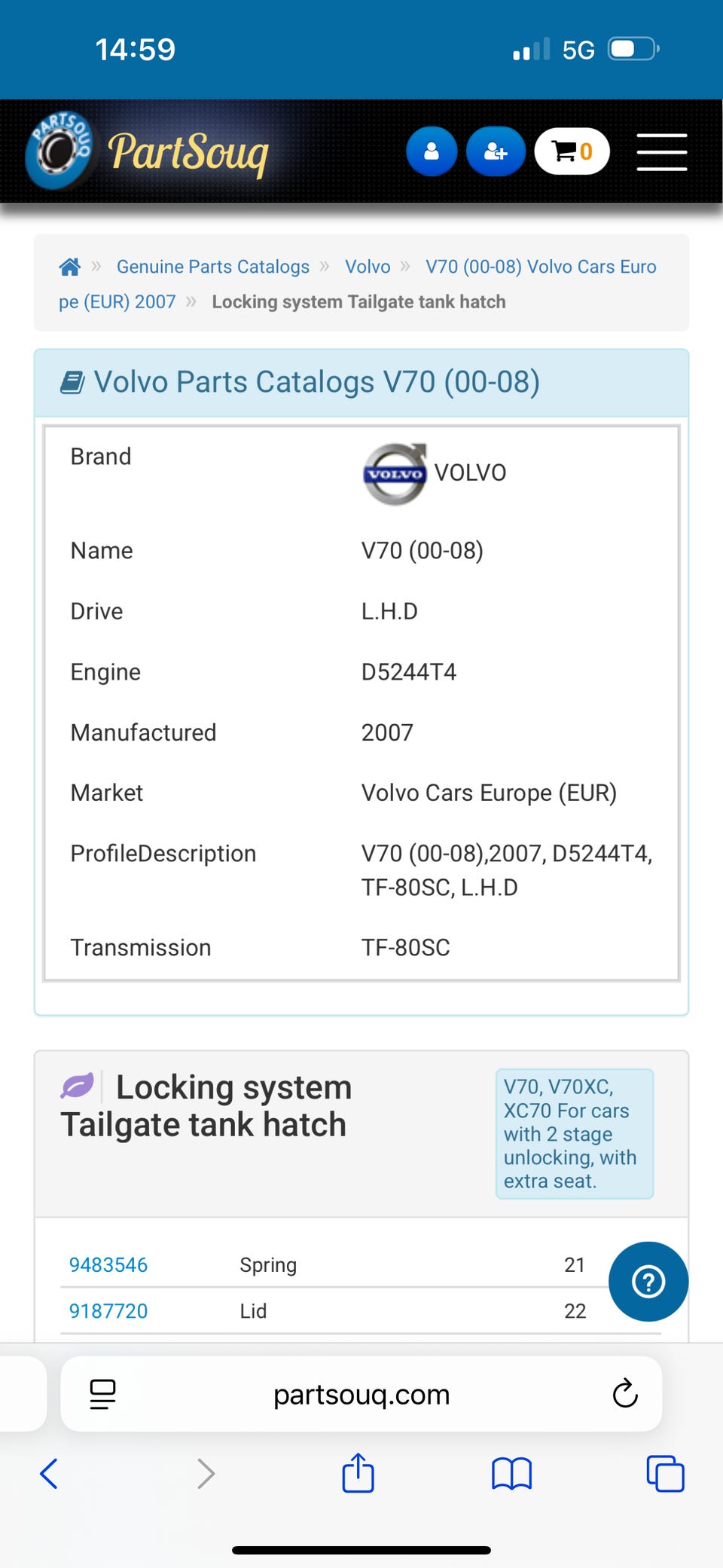
Task: Open the shopping cart
Action: point(572,151)
